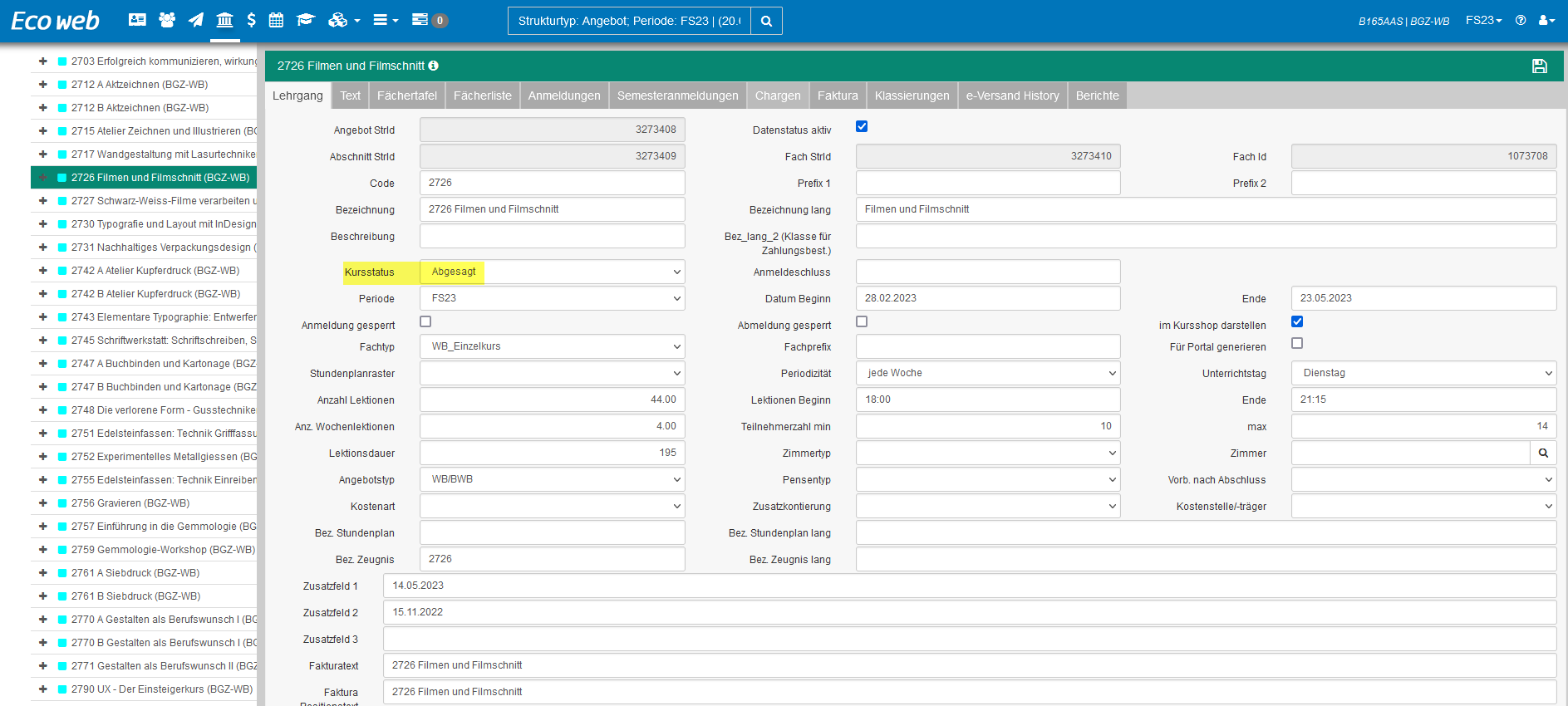Select 2715 Atelier Zeichnen und Illustrieren
This screenshot has width=1568, height=706.
[164, 131]
